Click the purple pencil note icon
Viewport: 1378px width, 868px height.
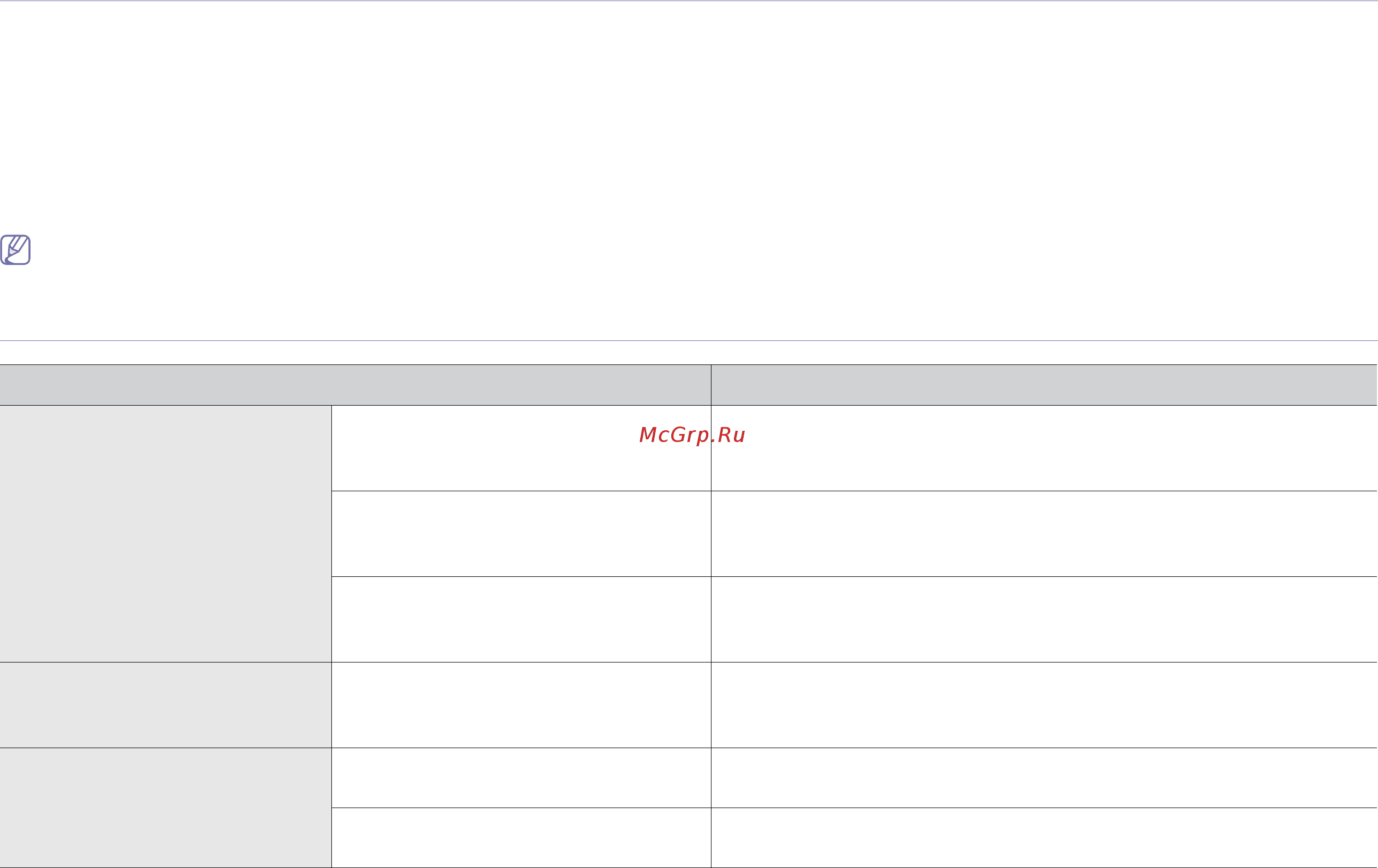point(16,249)
